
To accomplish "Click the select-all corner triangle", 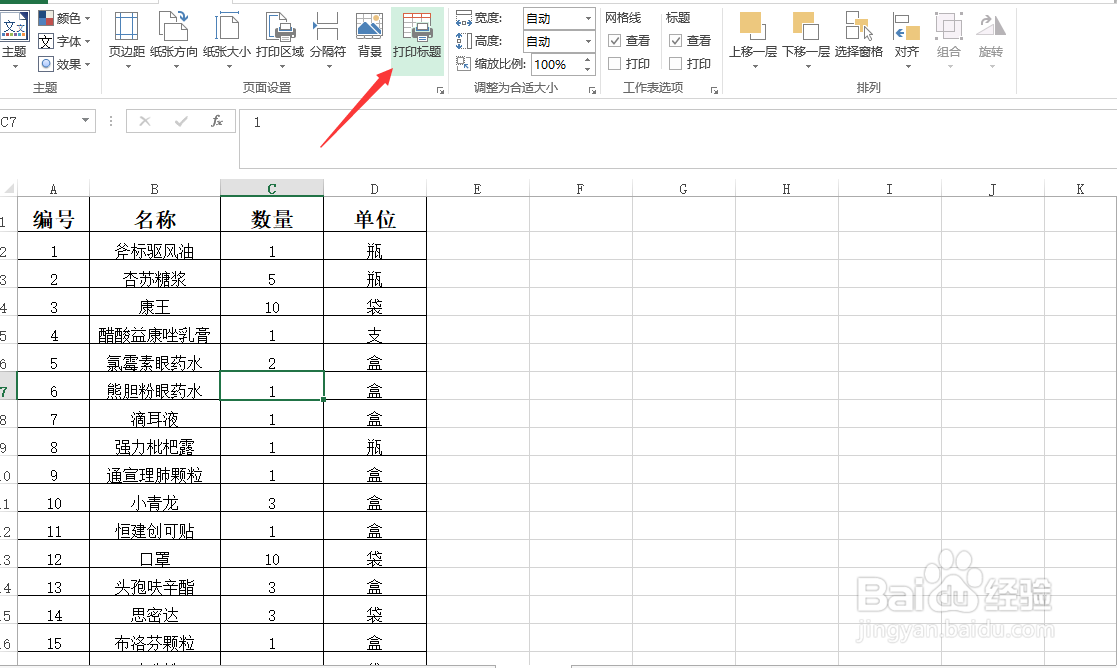I will [x=9, y=189].
